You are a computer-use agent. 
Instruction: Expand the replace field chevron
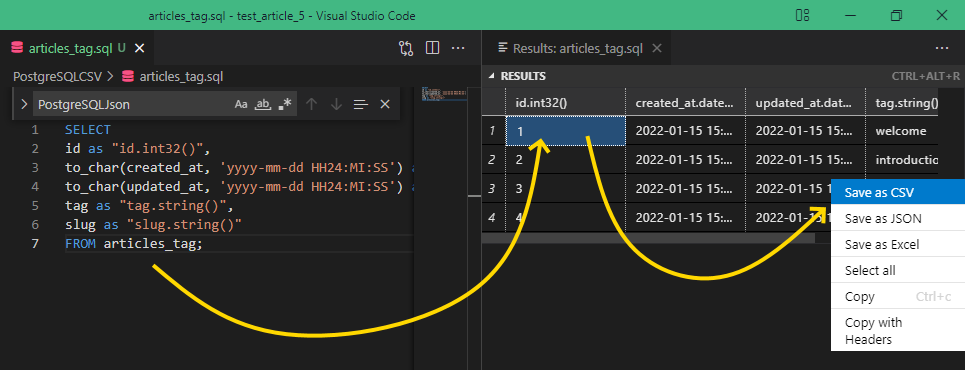pyautogui.click(x=24, y=105)
